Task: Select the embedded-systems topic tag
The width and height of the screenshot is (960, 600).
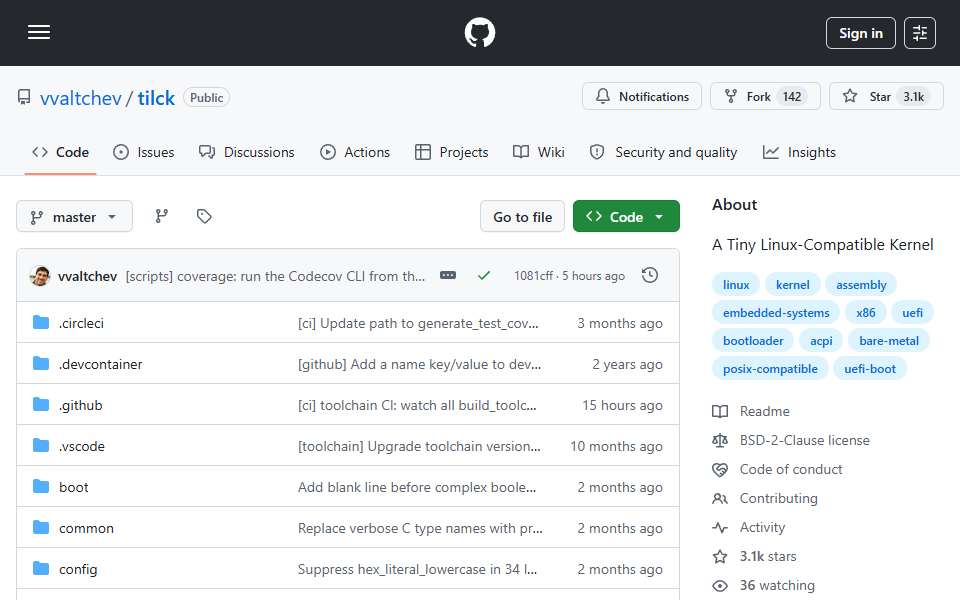Action: (776, 313)
